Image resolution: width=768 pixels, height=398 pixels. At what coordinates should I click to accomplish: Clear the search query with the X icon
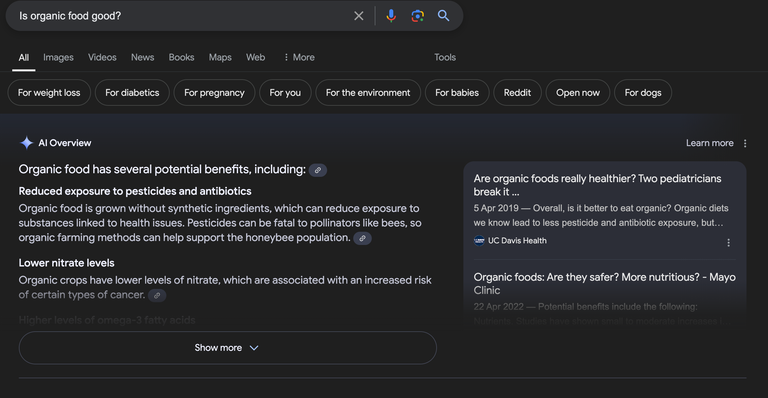pos(359,16)
